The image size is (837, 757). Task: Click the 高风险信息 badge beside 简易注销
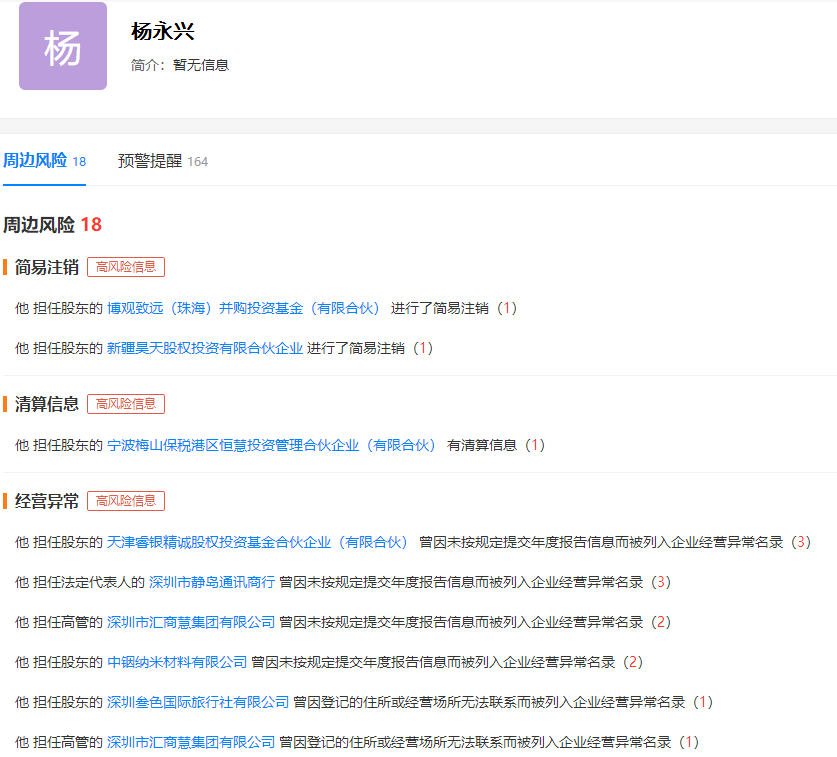126,267
